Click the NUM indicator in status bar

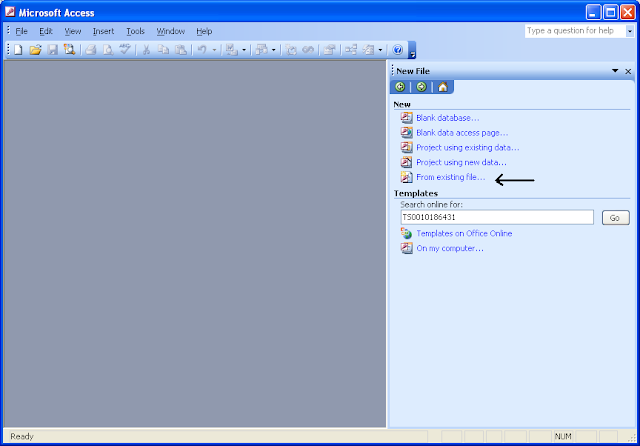(563, 437)
